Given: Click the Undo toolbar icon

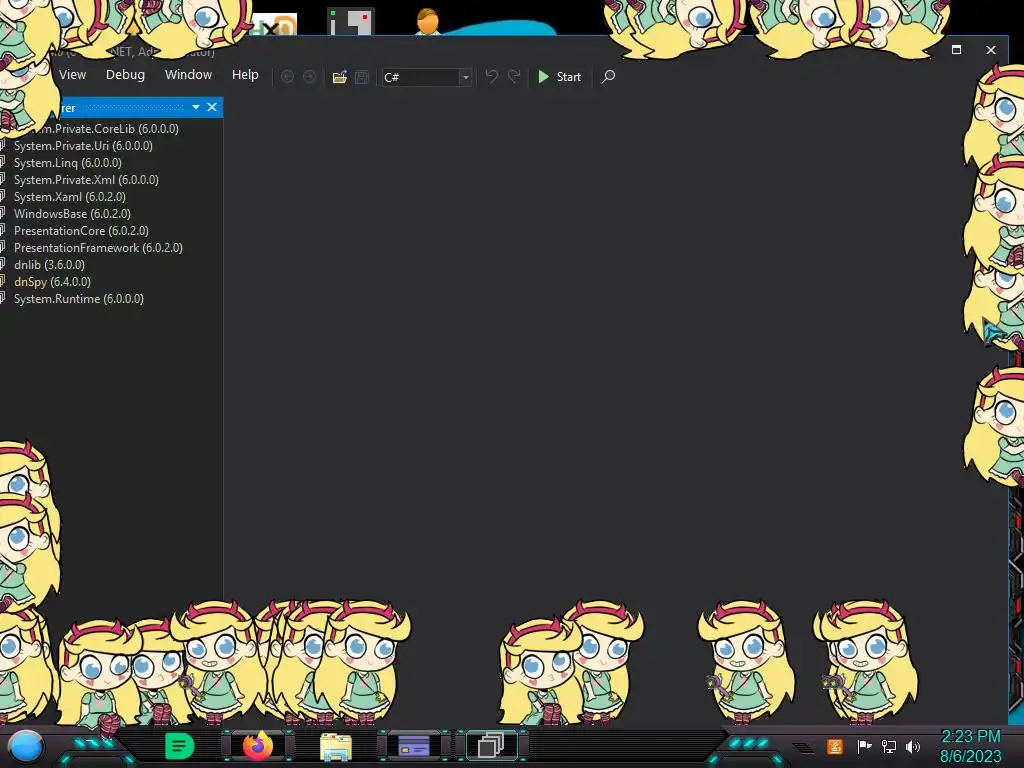Looking at the screenshot, I should click(492, 77).
